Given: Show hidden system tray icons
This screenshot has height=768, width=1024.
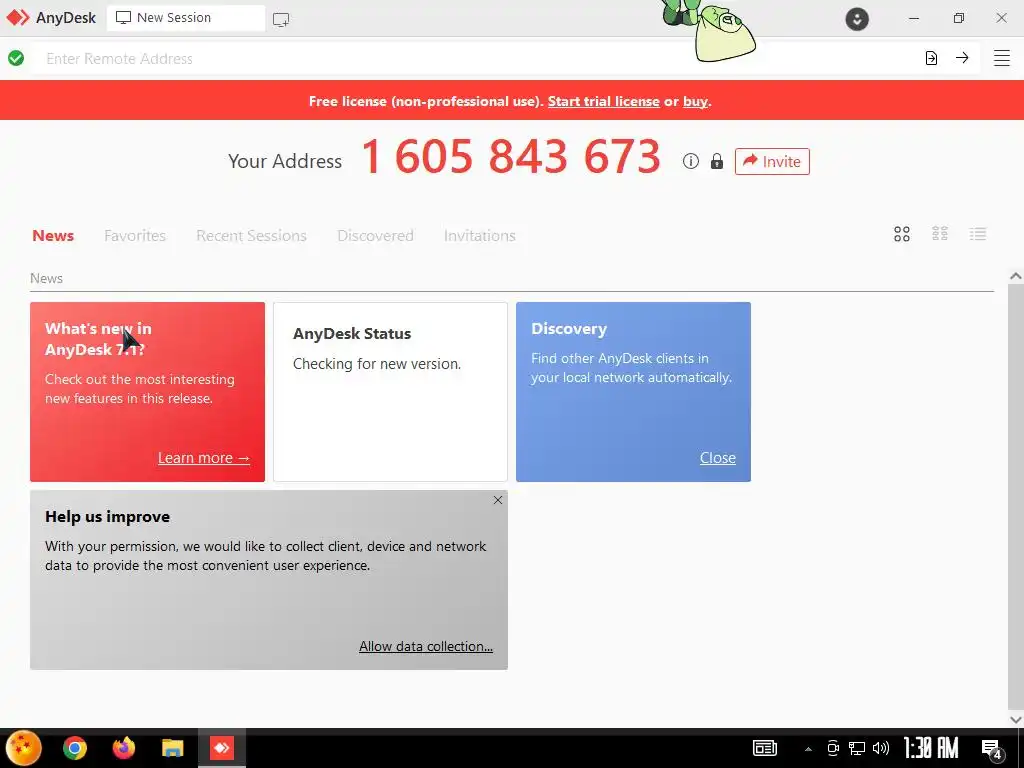Looking at the screenshot, I should [808, 749].
